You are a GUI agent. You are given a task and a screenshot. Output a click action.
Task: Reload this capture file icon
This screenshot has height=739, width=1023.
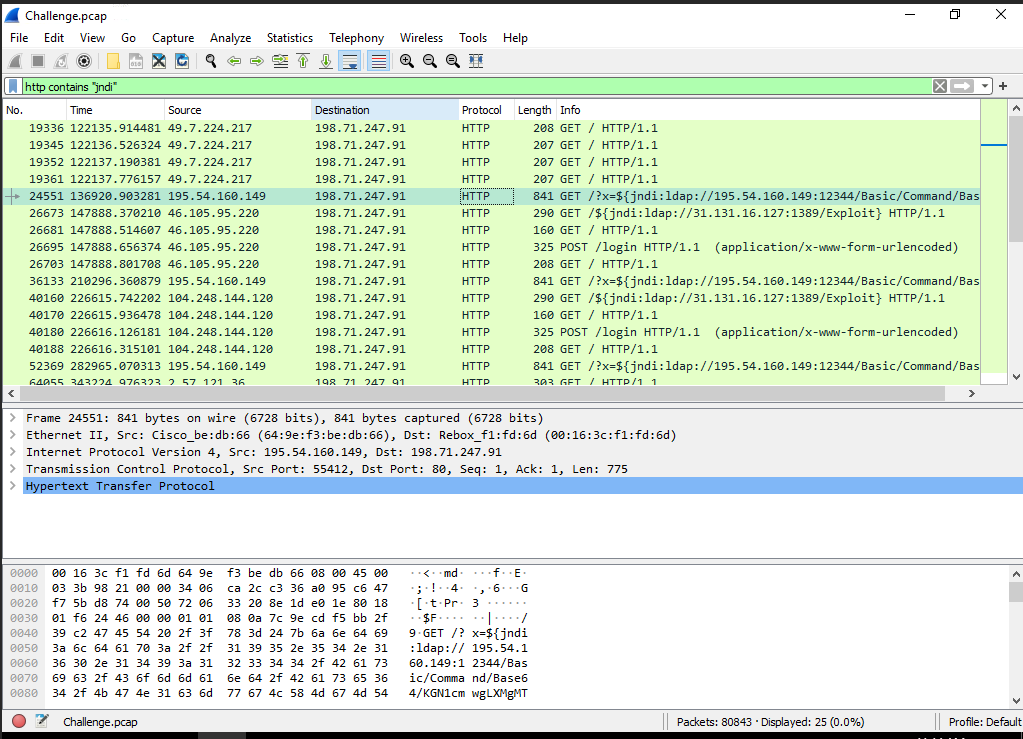182,61
